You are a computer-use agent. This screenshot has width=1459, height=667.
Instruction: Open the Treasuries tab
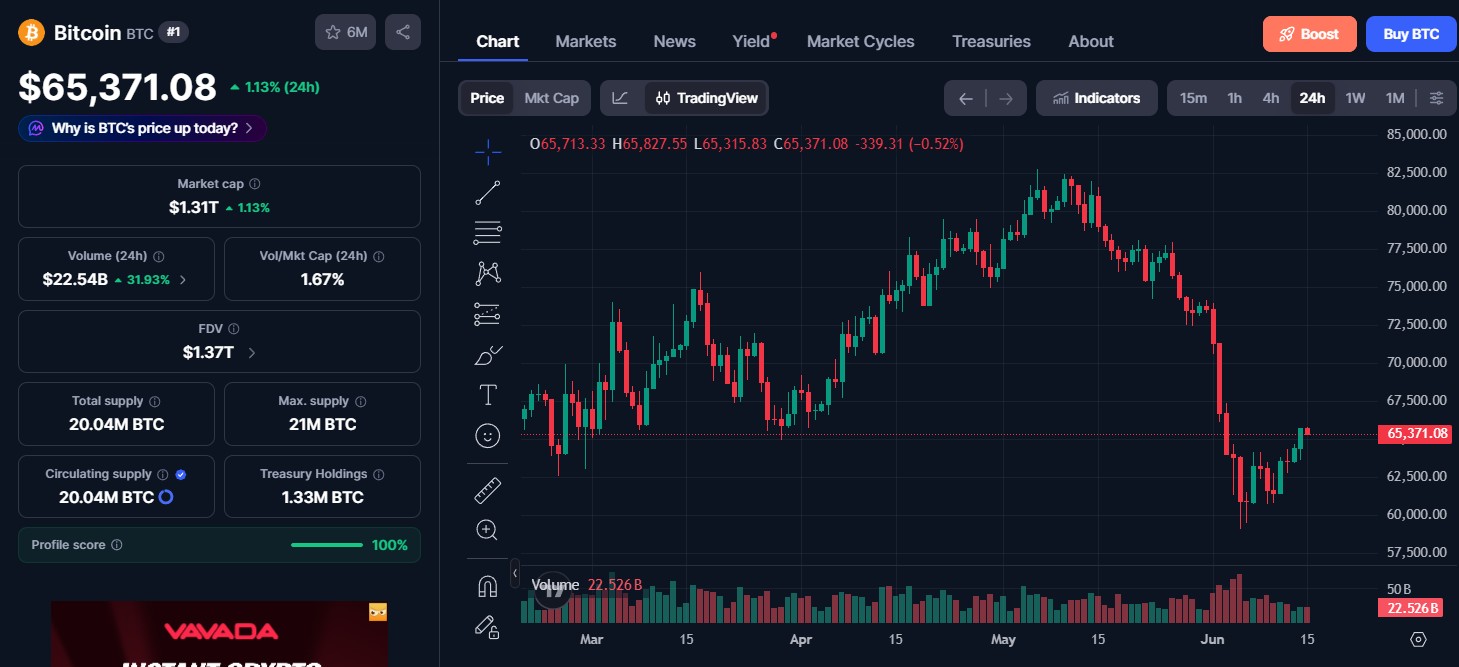991,41
